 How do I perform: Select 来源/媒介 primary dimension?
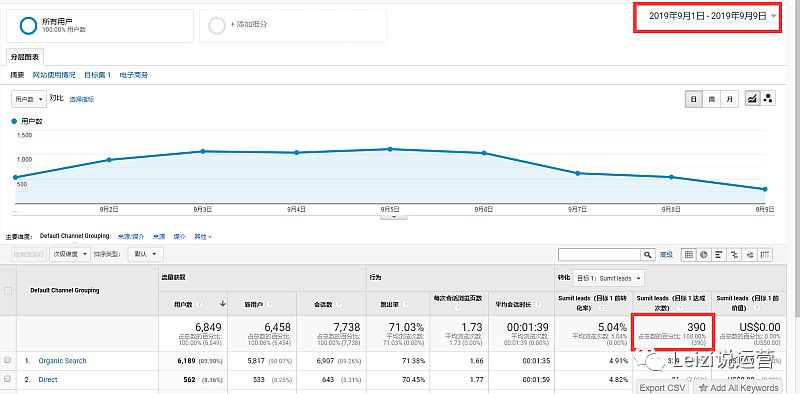click(131, 237)
